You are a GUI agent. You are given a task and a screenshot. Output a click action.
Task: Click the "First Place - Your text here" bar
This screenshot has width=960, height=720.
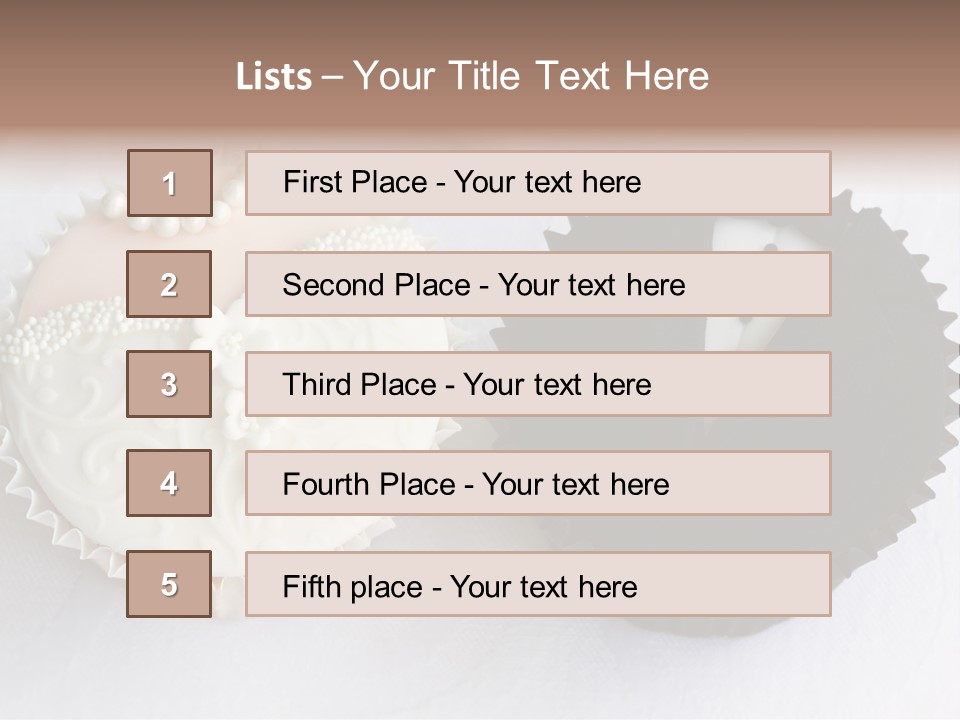[538, 183]
